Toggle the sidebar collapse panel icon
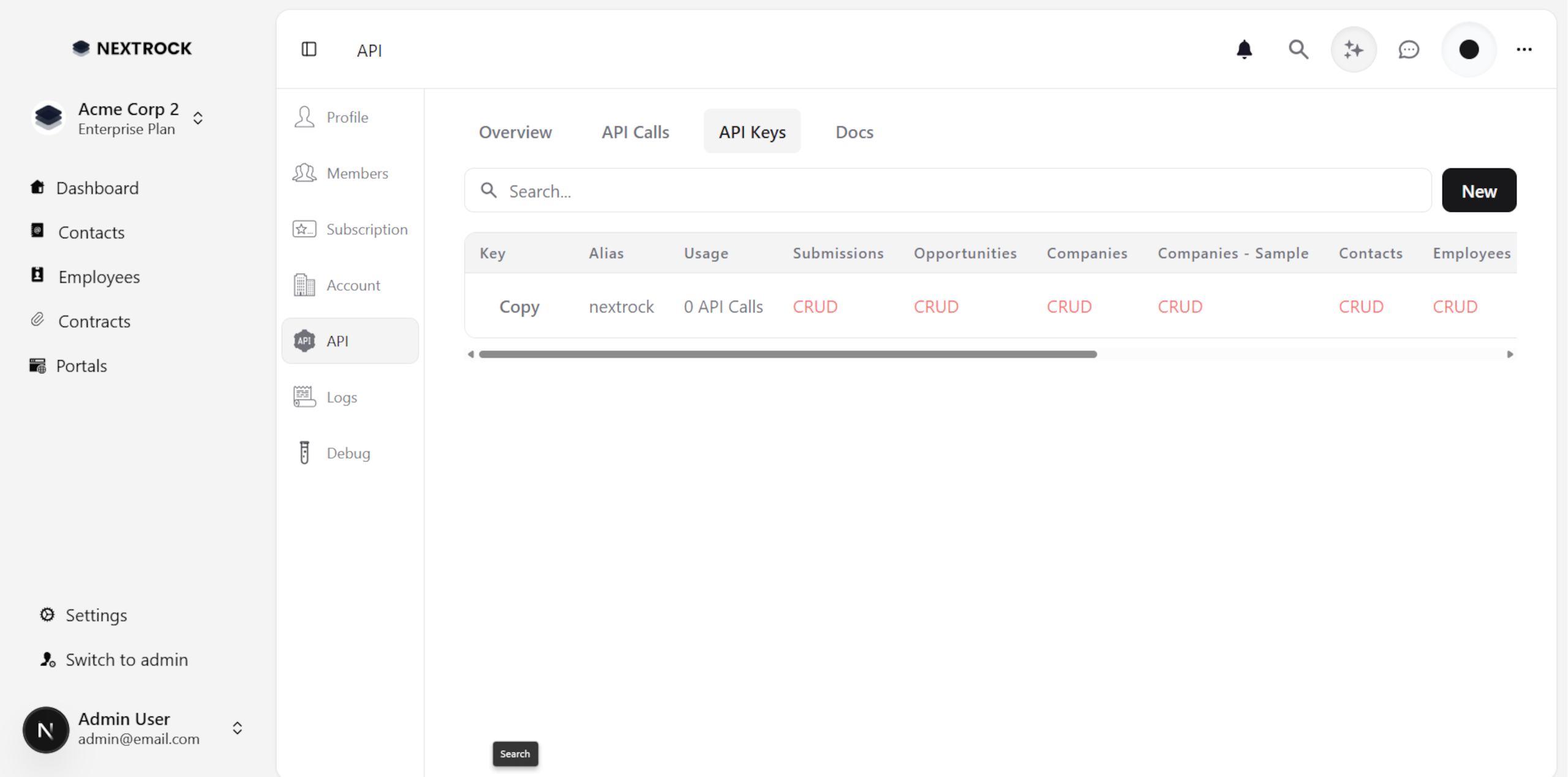 [x=309, y=49]
